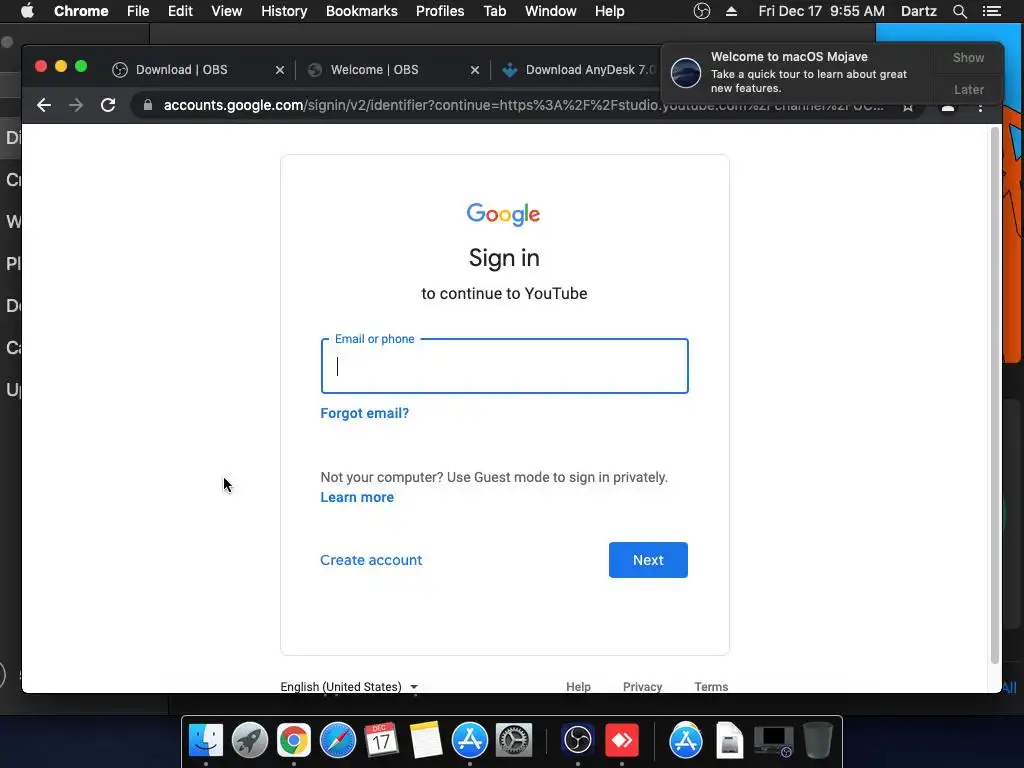Image resolution: width=1024 pixels, height=768 pixels.
Task: Open the Bookmarks menu
Action: (x=362, y=11)
